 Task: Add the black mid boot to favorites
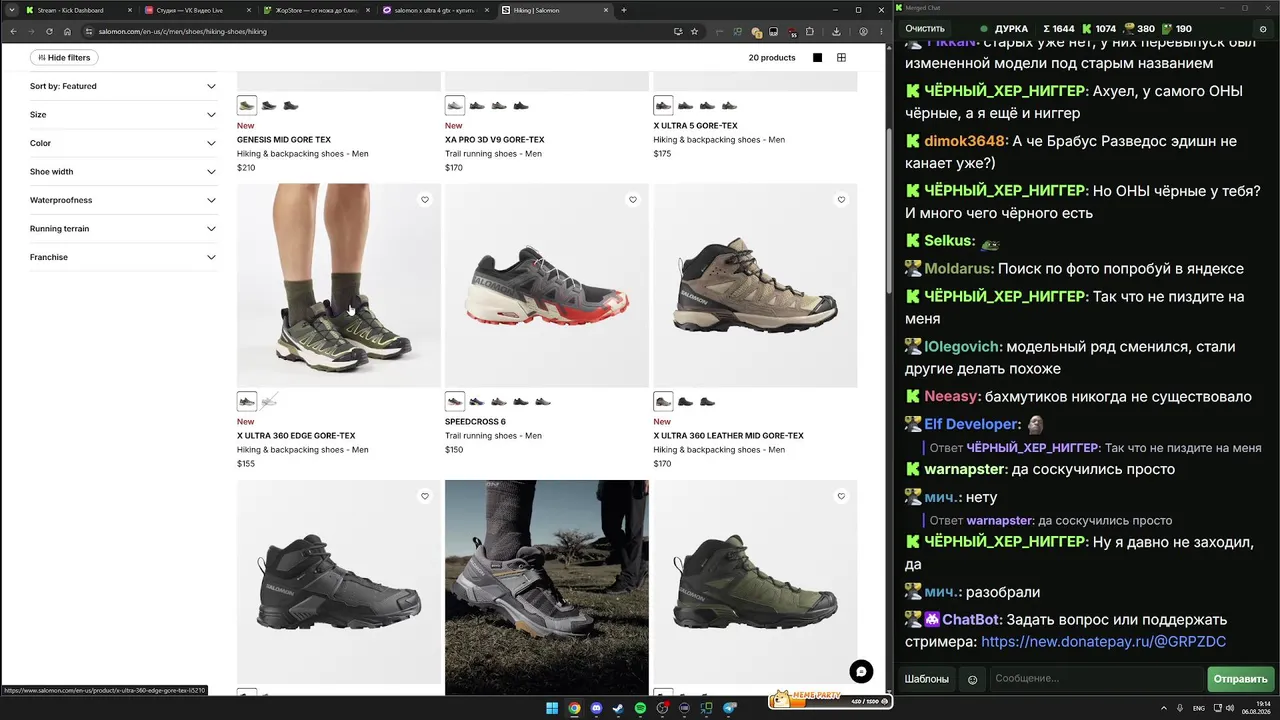425,496
